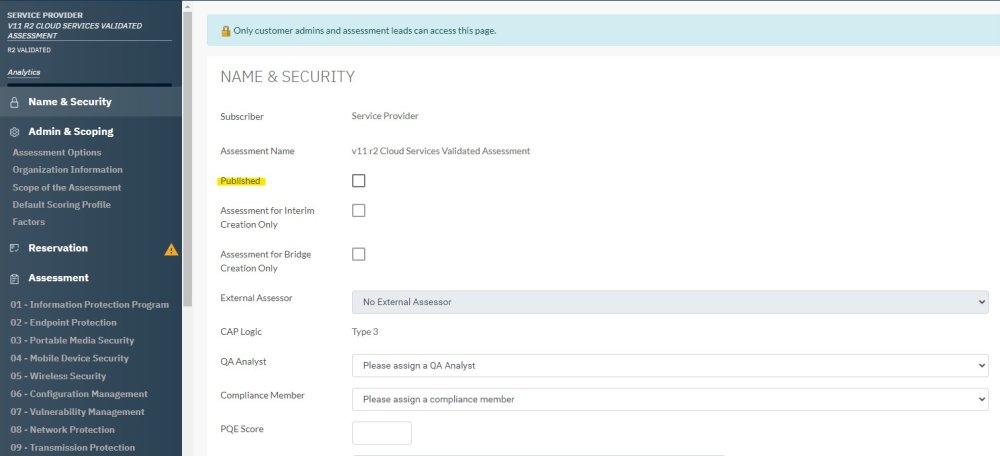Click the lock icon beside Name & Security

point(14,102)
